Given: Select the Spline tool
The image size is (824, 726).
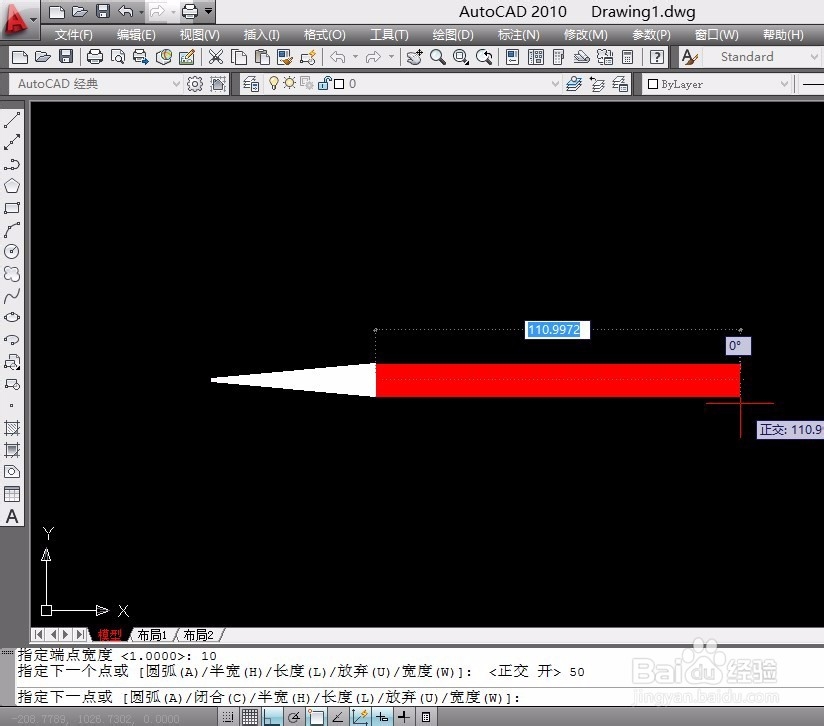Looking at the screenshot, I should coord(12,296).
